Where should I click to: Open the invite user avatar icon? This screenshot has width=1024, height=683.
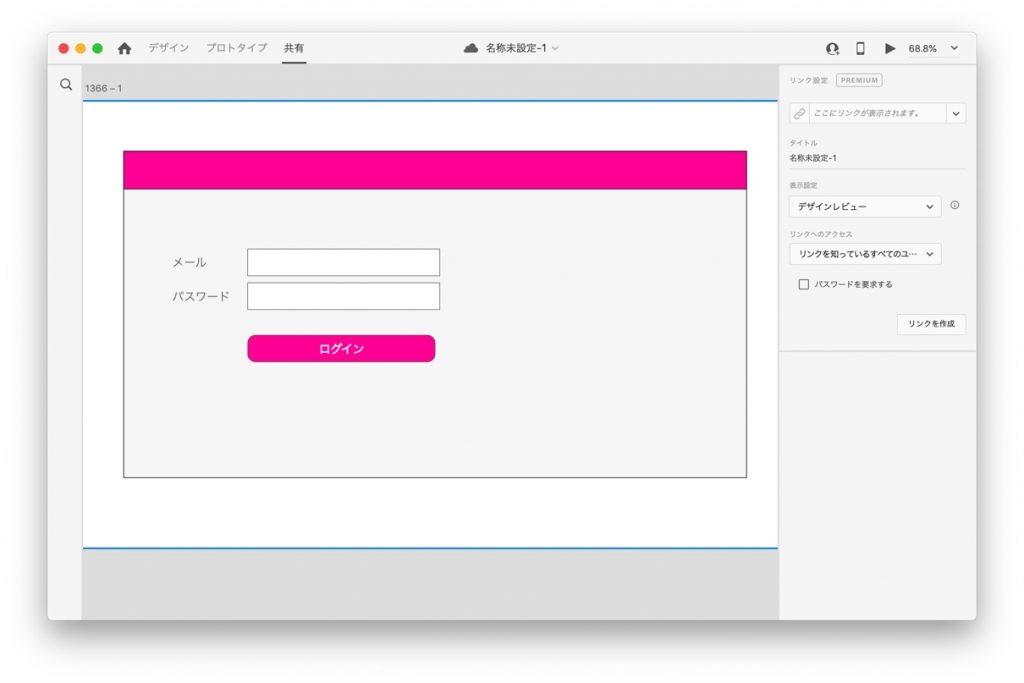coord(832,48)
